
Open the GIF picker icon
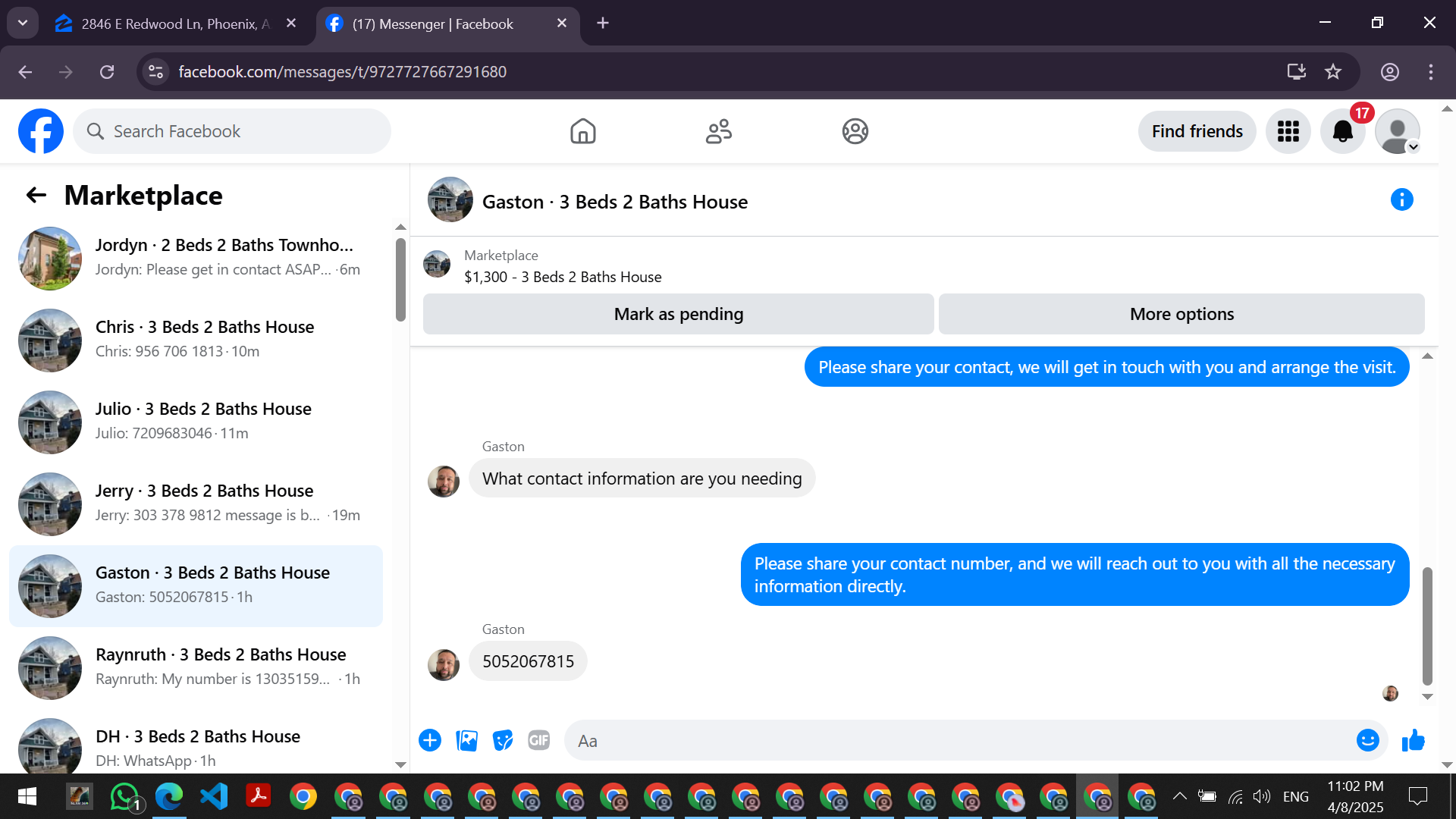(538, 740)
